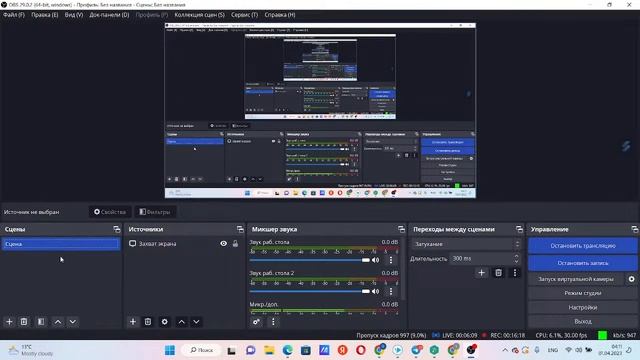This screenshot has height=360, width=640.
Task: Open advanced audio properties gear icon
Action: coord(256,322)
